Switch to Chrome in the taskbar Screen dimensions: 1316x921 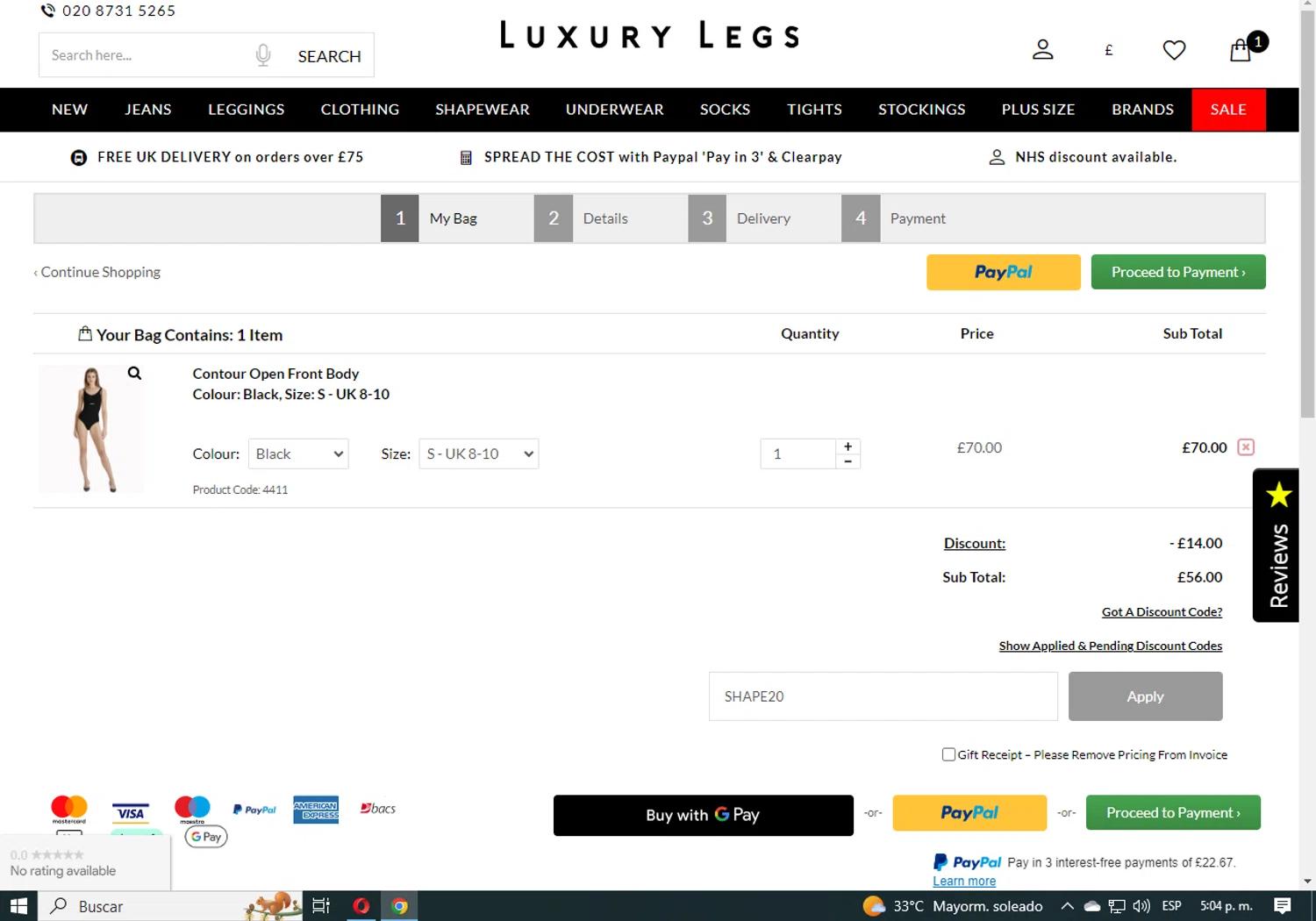coord(399,906)
